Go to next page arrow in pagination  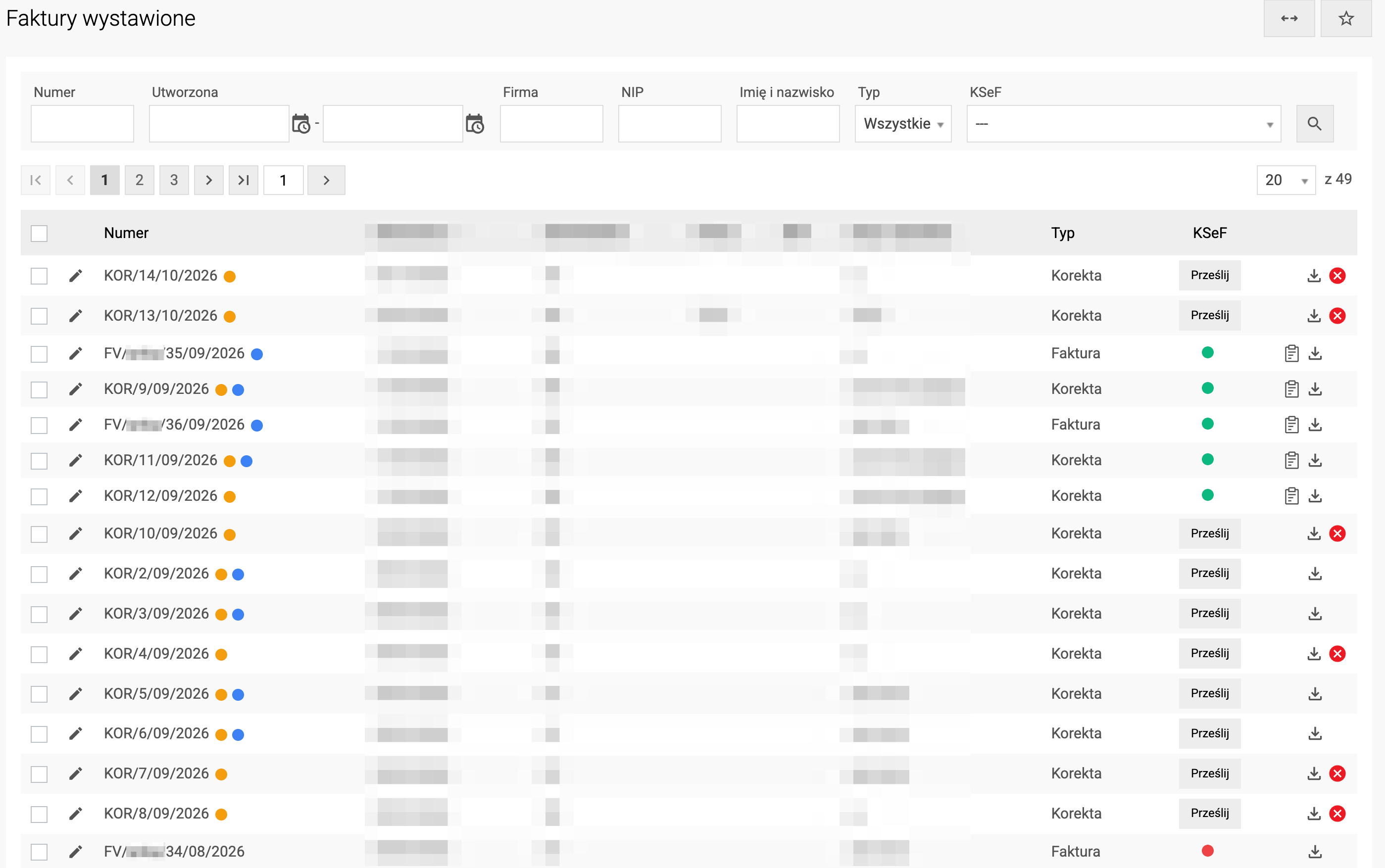point(209,180)
